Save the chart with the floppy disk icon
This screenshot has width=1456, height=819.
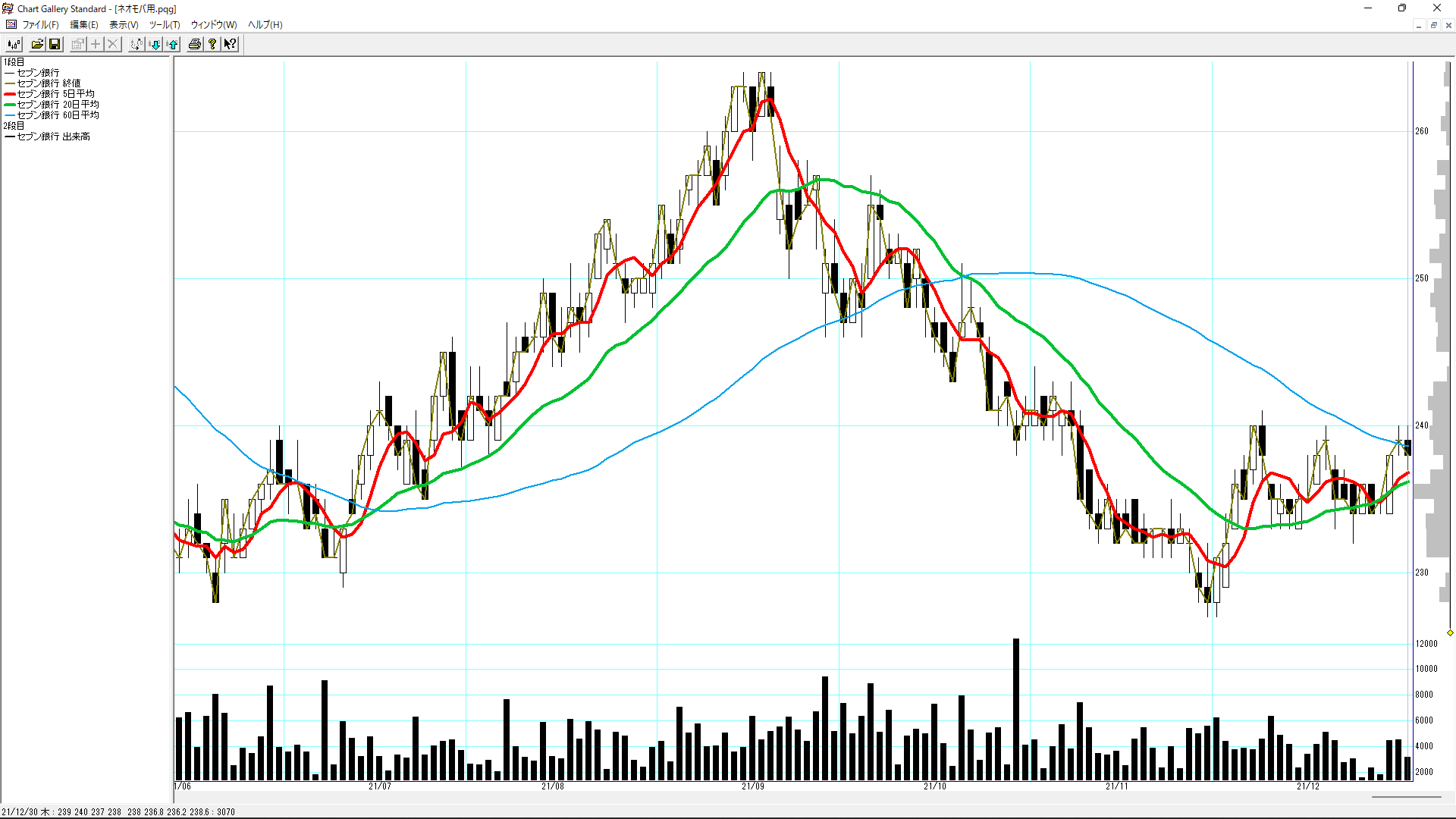click(x=55, y=44)
